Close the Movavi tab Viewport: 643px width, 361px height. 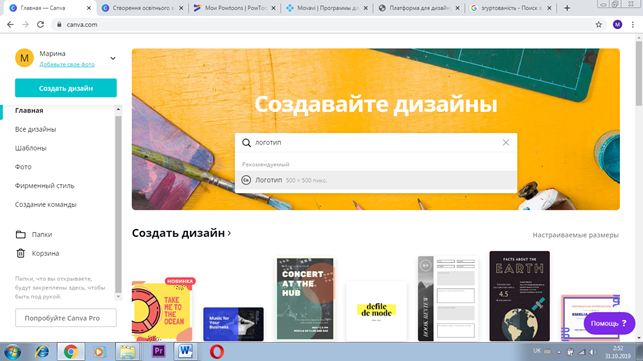pos(366,8)
